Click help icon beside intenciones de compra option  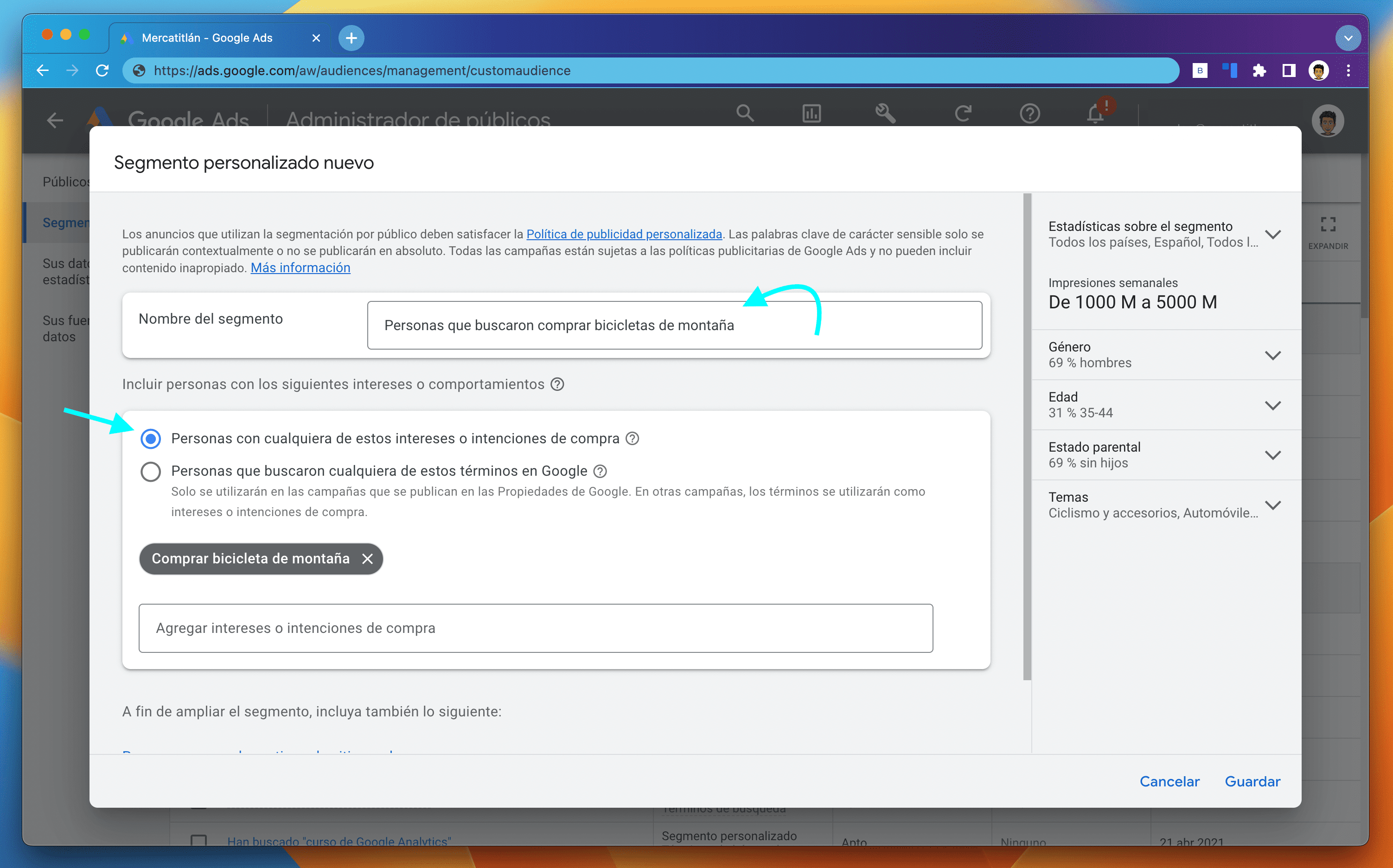(632, 439)
